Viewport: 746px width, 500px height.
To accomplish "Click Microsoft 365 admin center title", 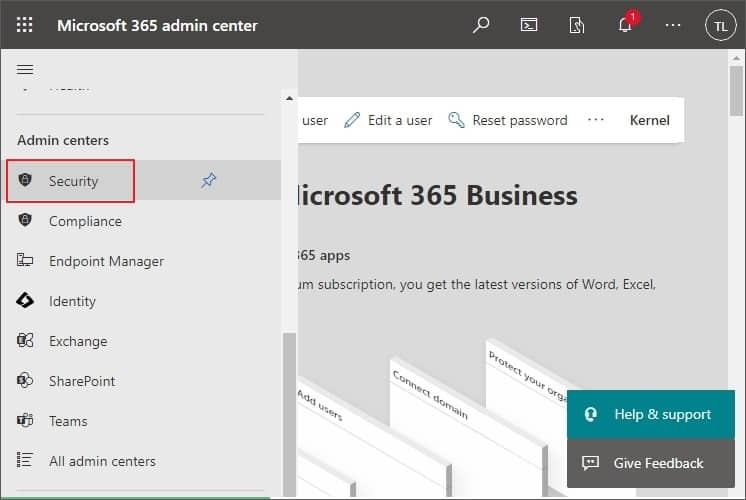I will point(157,25).
